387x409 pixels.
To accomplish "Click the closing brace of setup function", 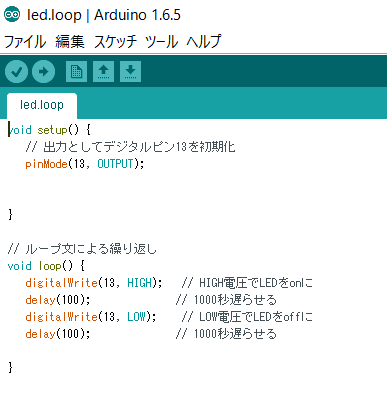I will (x=10, y=214).
